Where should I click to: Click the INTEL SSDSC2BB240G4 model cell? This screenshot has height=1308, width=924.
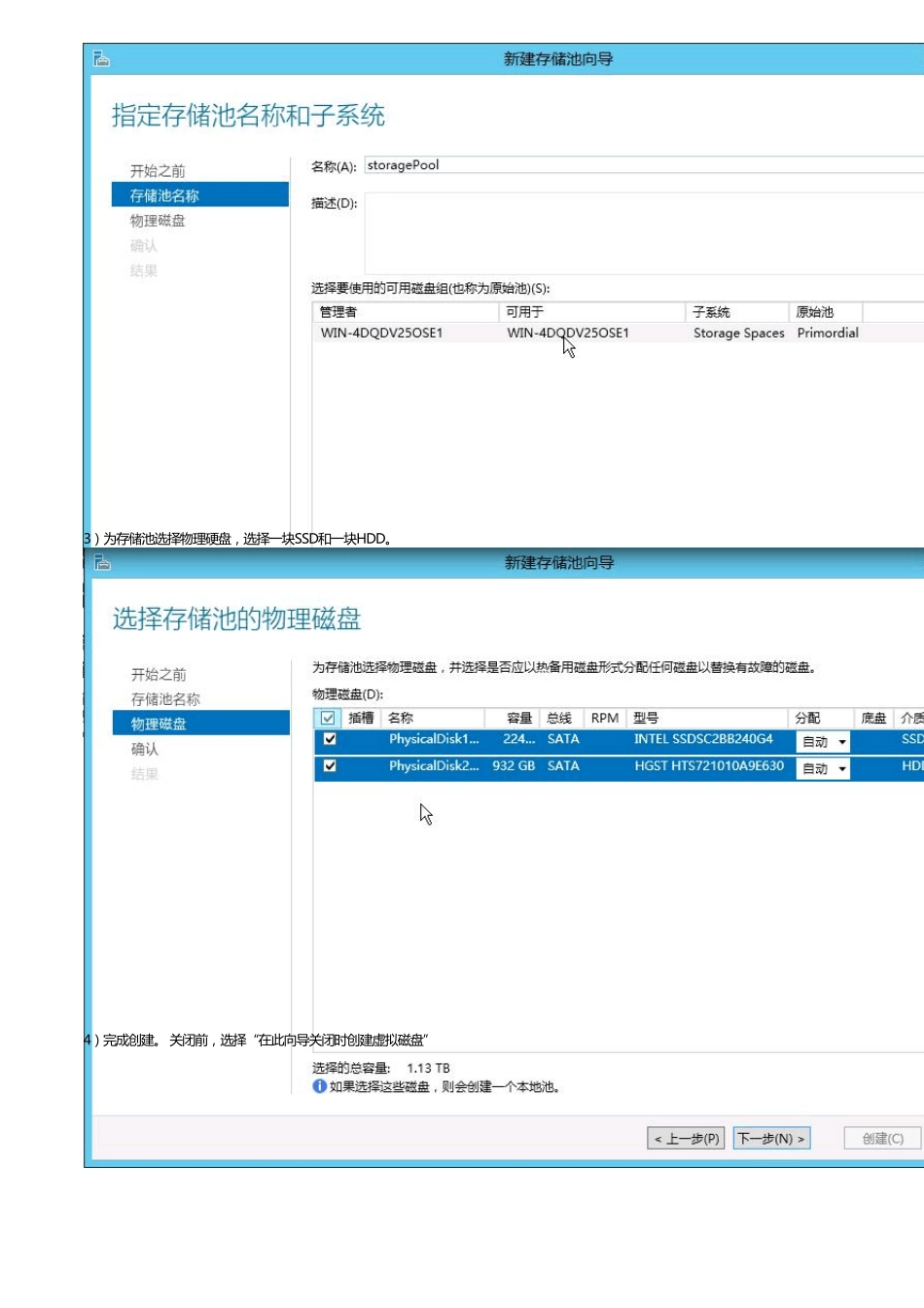[x=703, y=739]
